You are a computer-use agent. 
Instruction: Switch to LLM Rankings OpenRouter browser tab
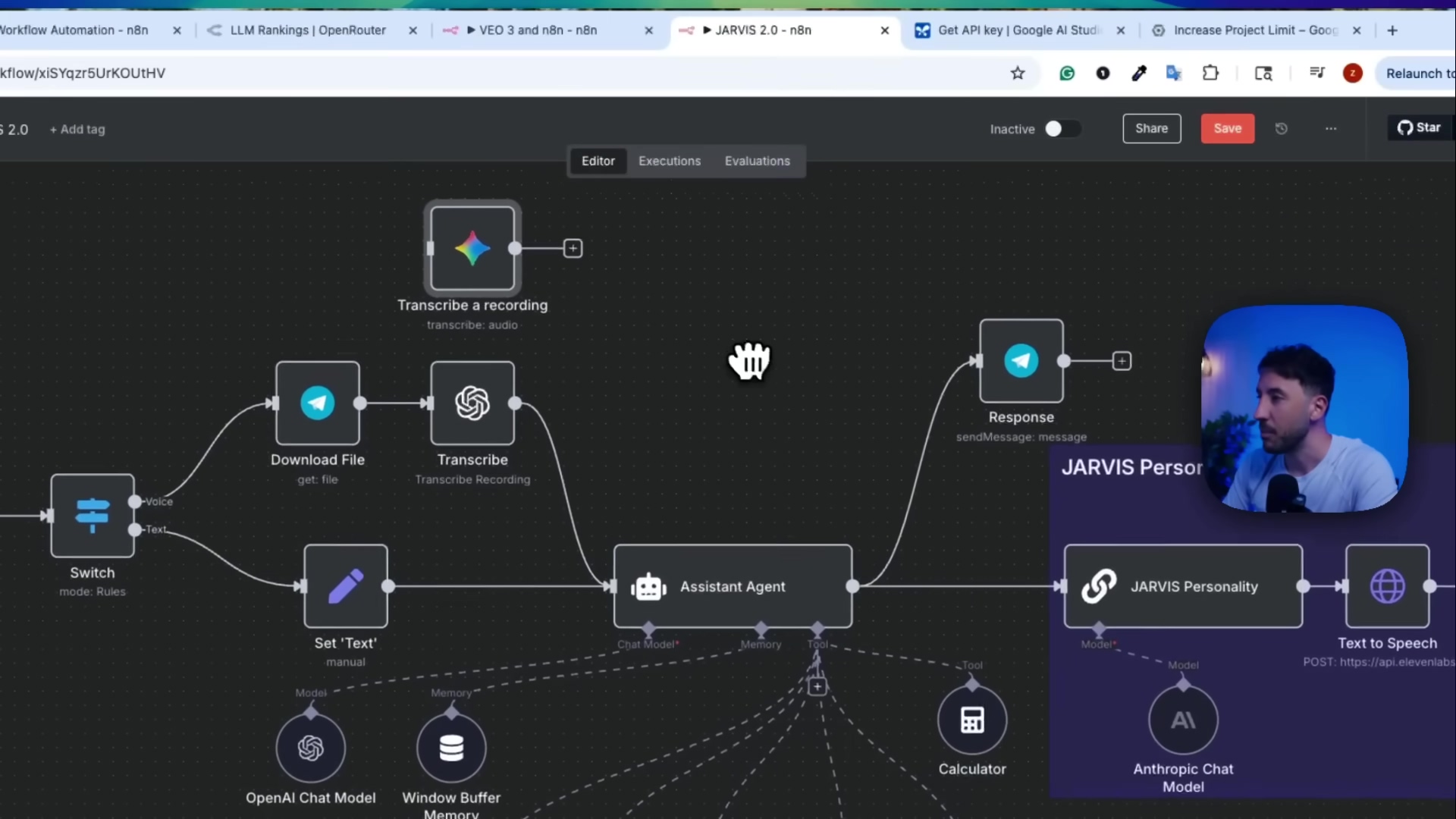(307, 30)
